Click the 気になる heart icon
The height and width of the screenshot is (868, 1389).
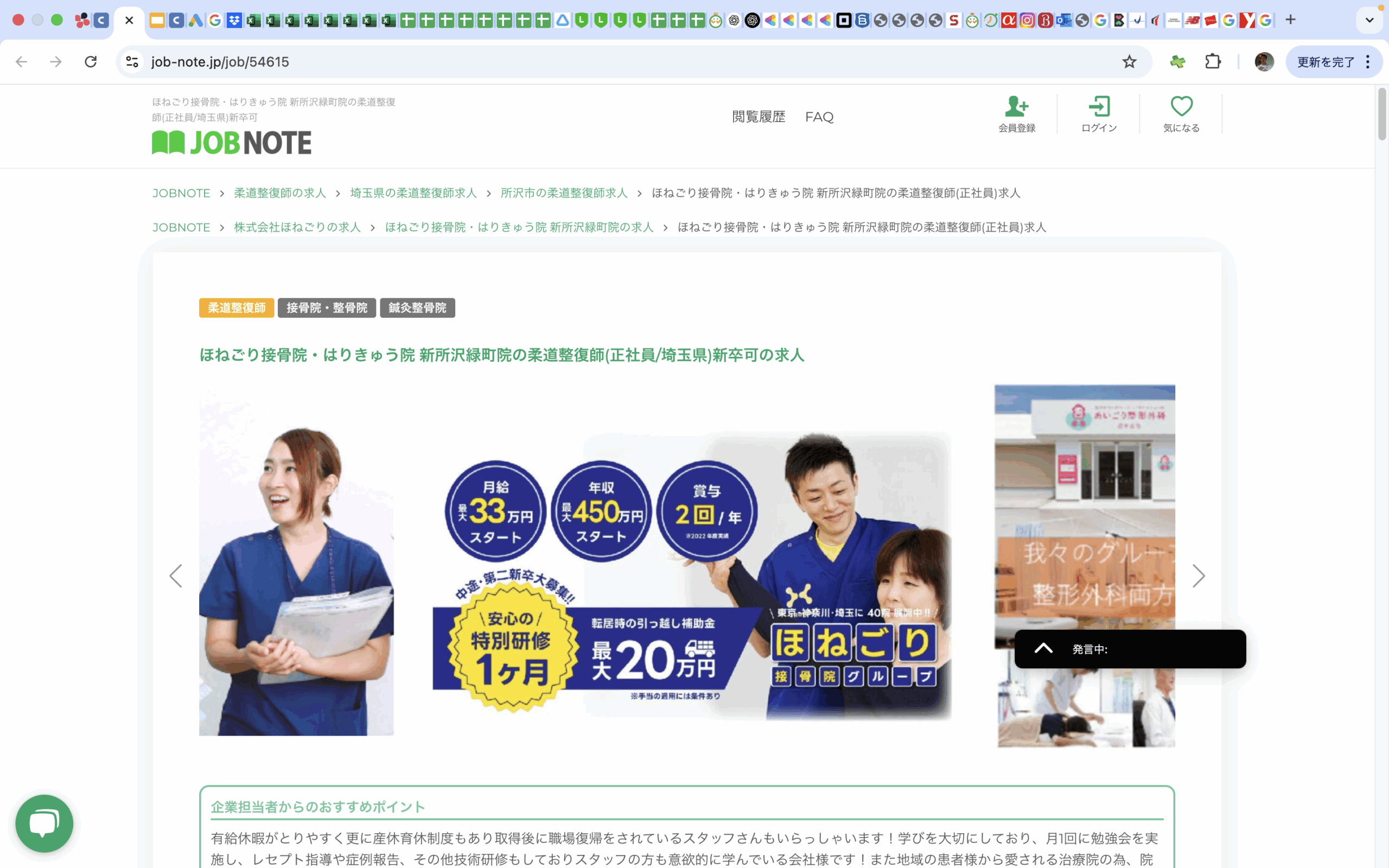1181,114
